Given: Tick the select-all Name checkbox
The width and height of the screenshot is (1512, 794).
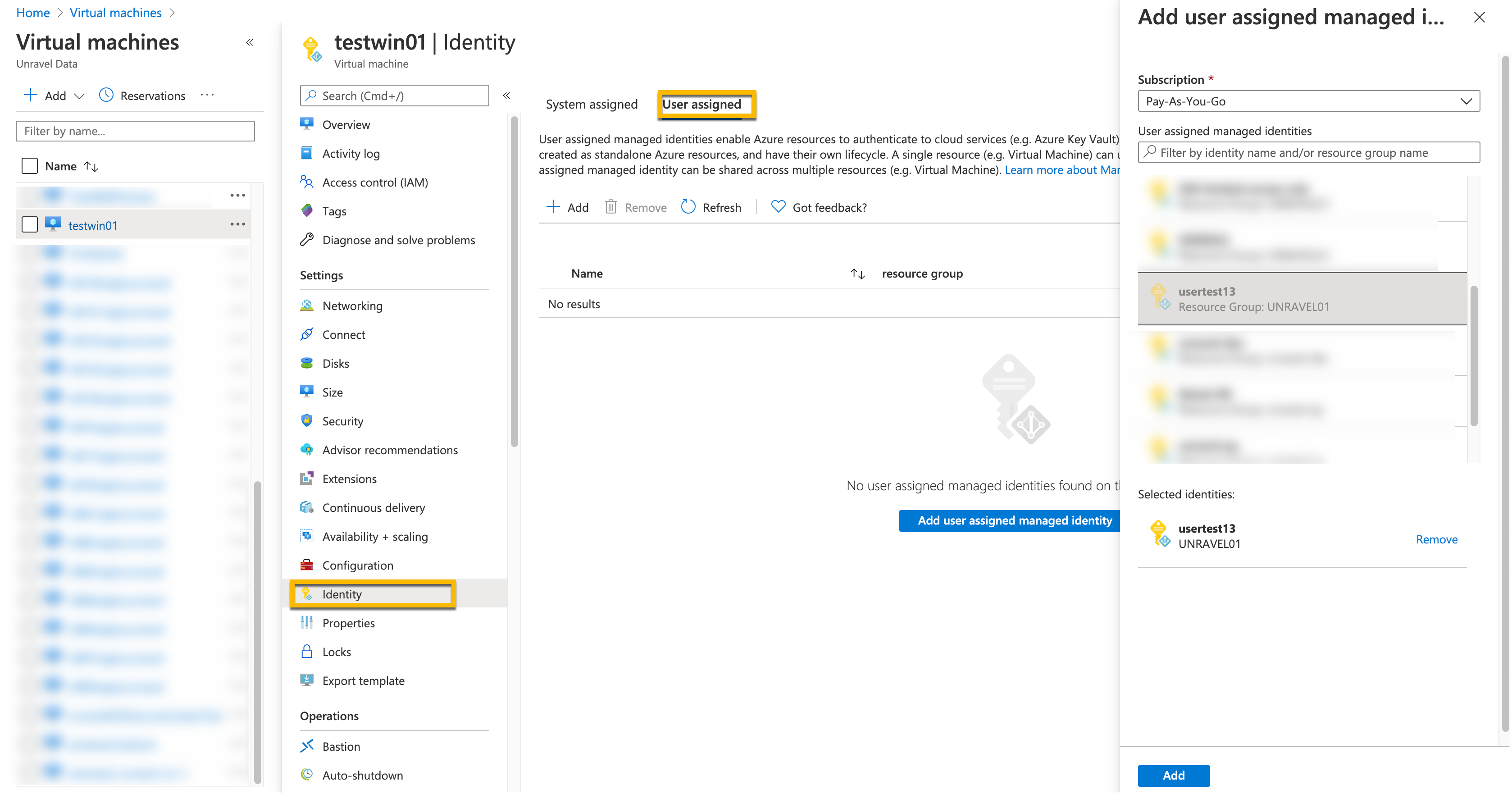Looking at the screenshot, I should tap(29, 166).
